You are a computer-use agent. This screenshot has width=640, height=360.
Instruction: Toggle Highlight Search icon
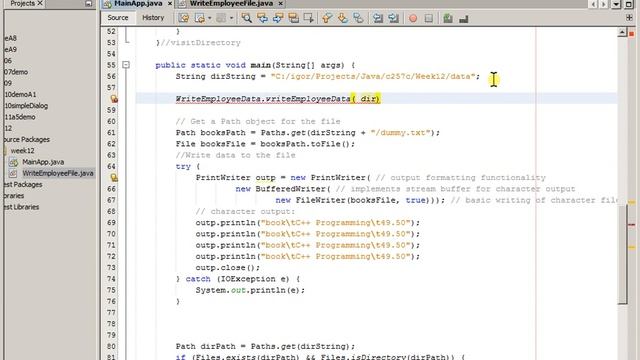click(x=293, y=18)
